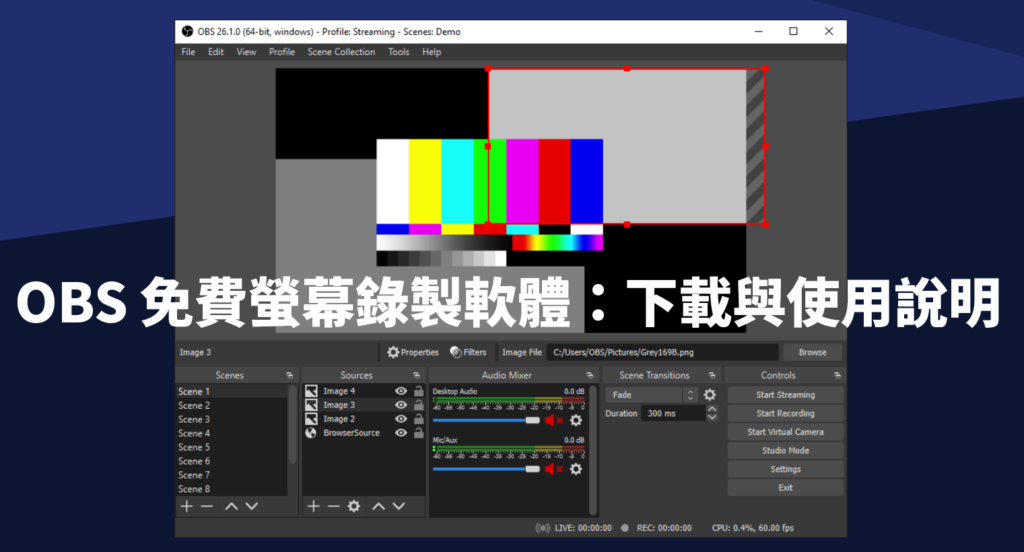Click Start Streaming button
Screen dimensions: 1024x552
coord(785,395)
